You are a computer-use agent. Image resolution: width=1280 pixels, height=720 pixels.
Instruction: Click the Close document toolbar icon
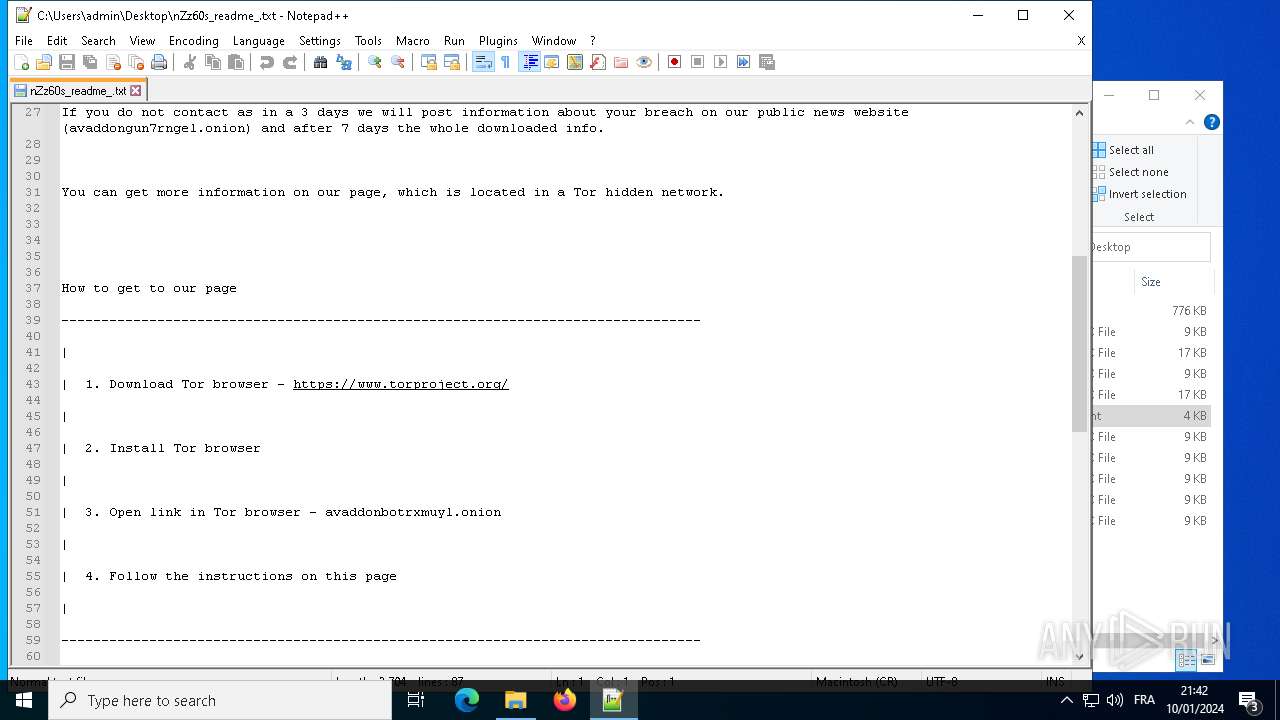coord(113,62)
